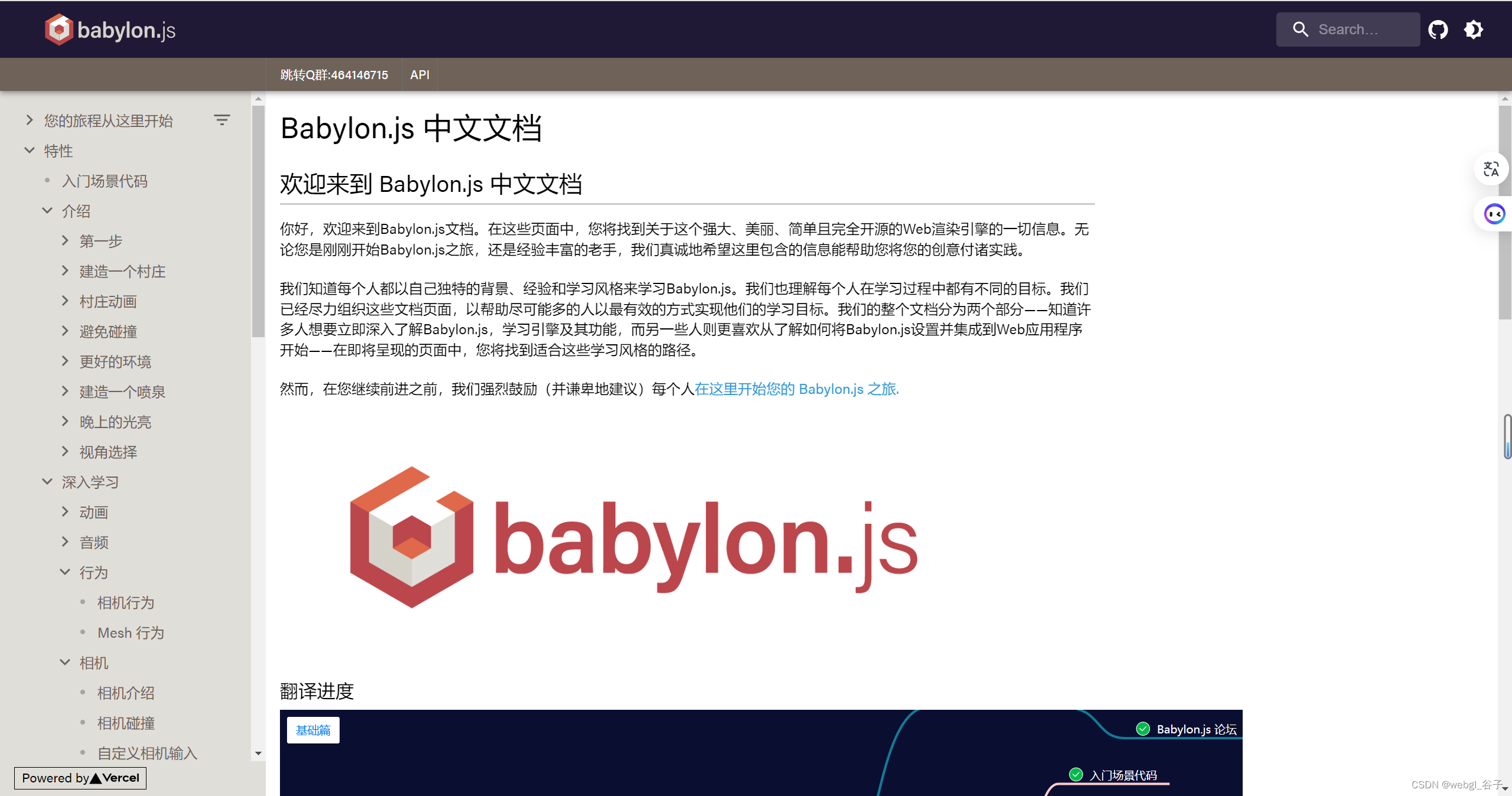Click inside the Search input field
This screenshot has height=796, width=1512.
click(1358, 29)
